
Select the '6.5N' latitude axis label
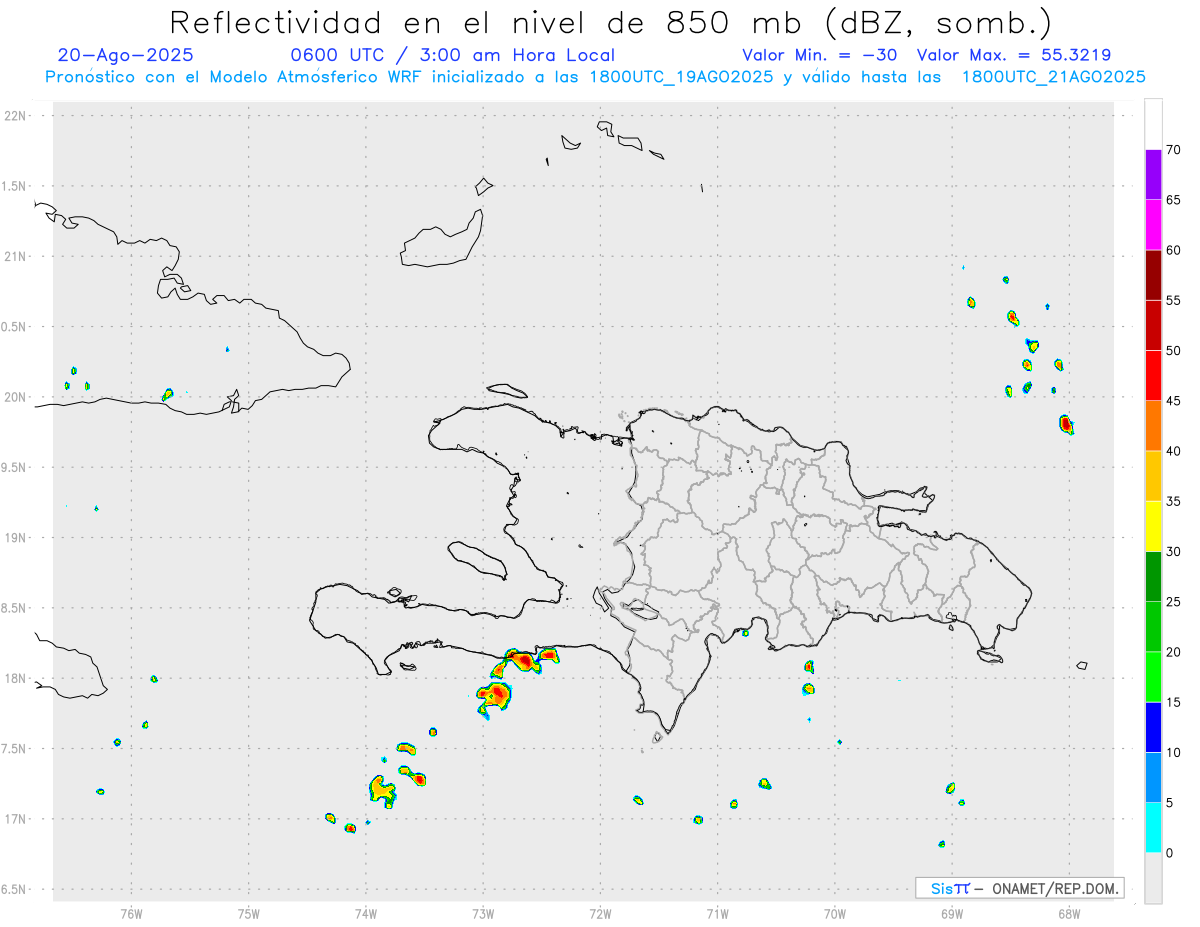[15, 890]
